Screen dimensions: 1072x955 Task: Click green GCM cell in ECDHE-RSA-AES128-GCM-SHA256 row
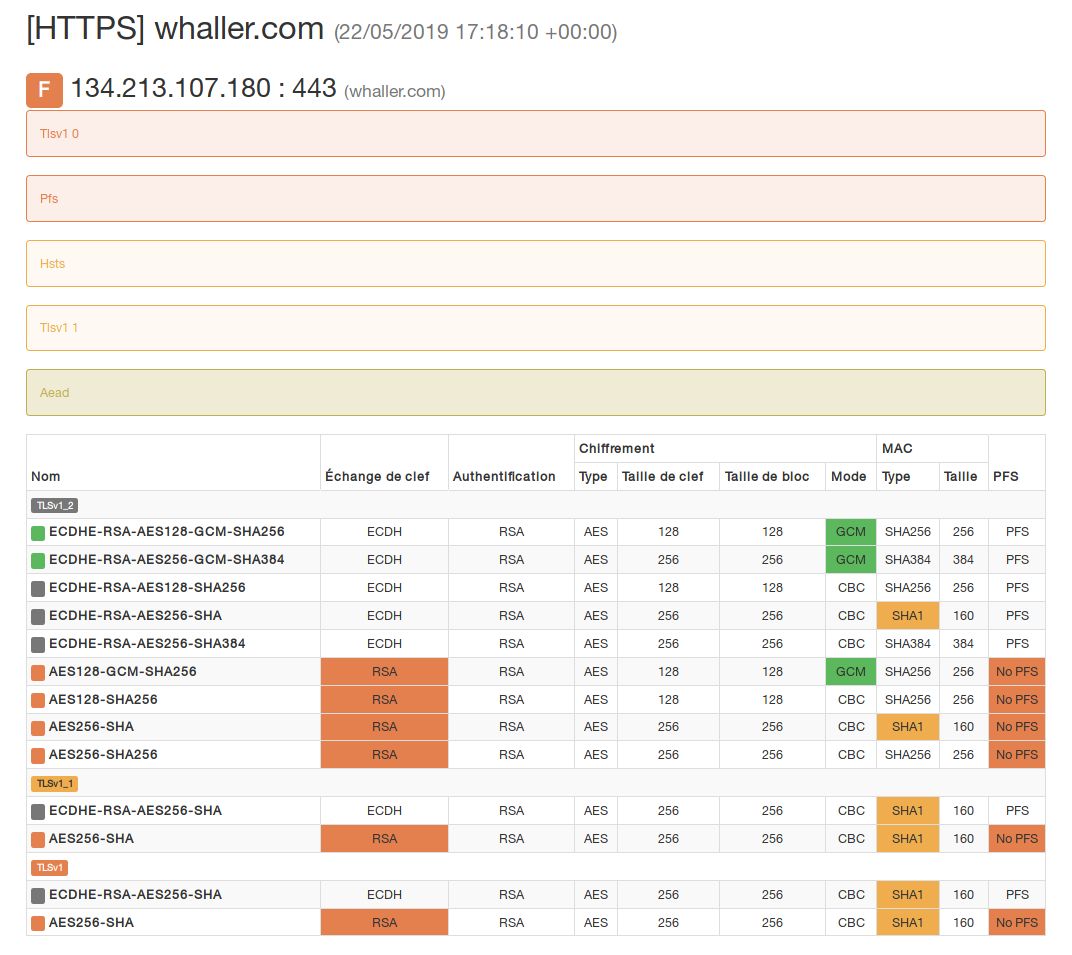850,532
